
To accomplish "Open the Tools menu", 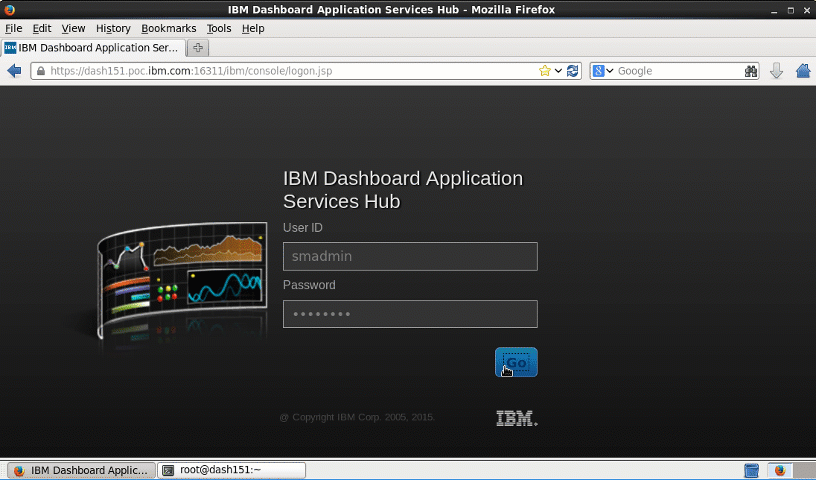I will coord(219,28).
